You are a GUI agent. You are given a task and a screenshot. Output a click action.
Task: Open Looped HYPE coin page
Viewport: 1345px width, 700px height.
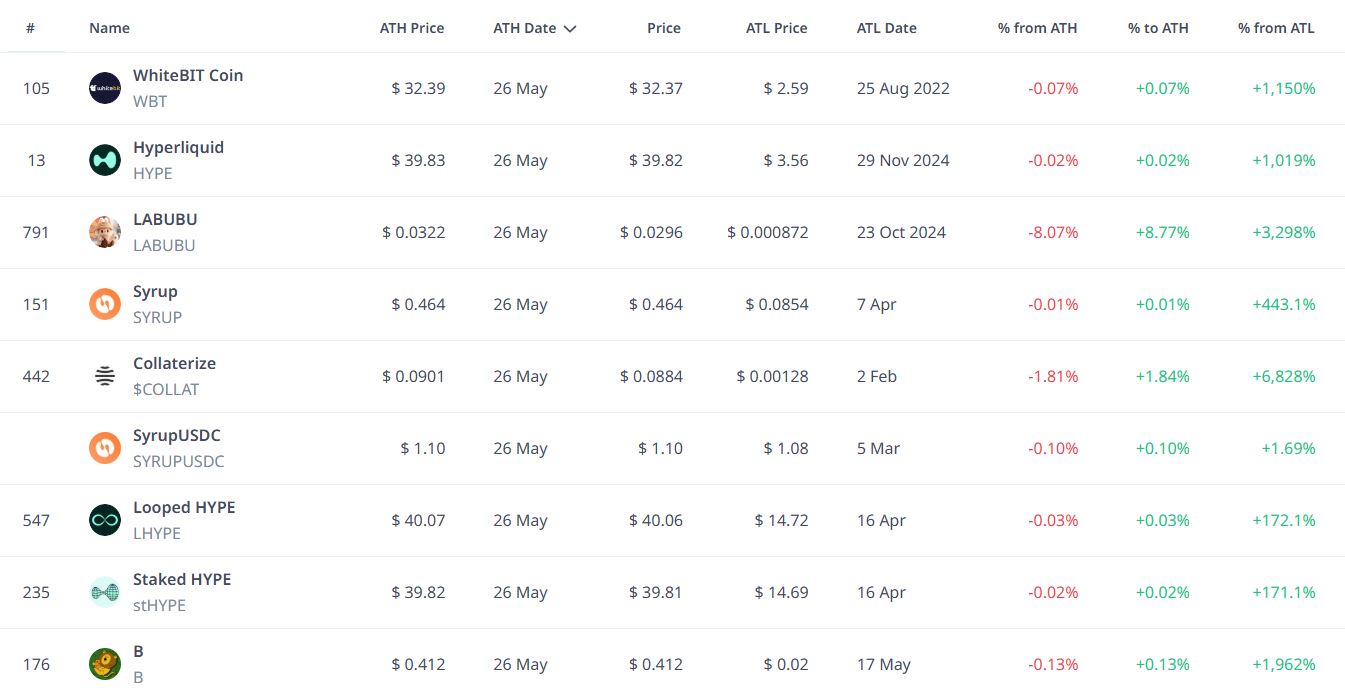pos(184,507)
